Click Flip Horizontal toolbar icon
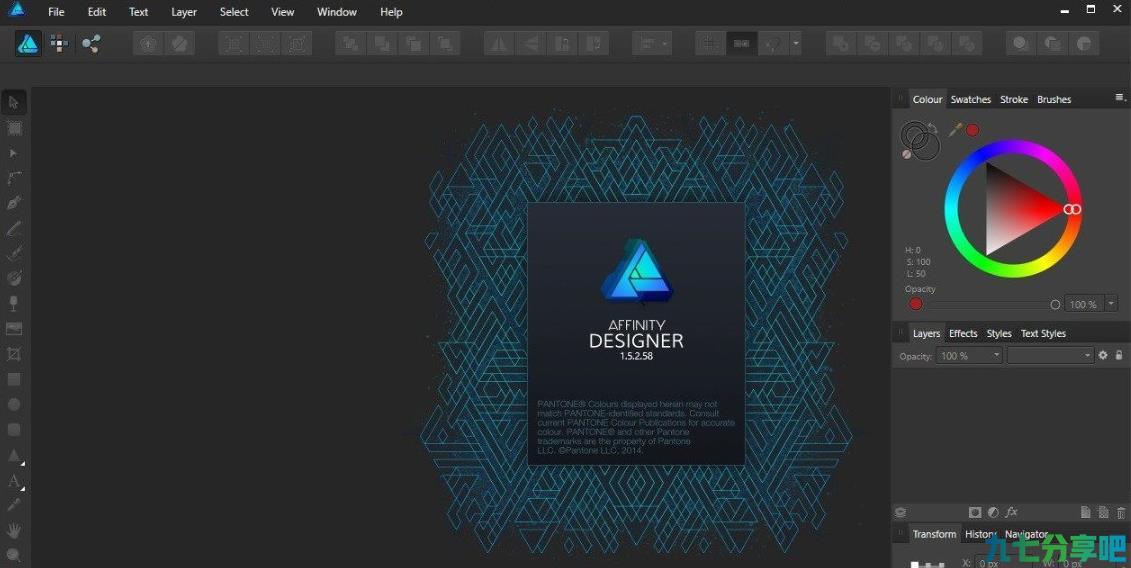This screenshot has width=1131, height=568. tap(499, 43)
